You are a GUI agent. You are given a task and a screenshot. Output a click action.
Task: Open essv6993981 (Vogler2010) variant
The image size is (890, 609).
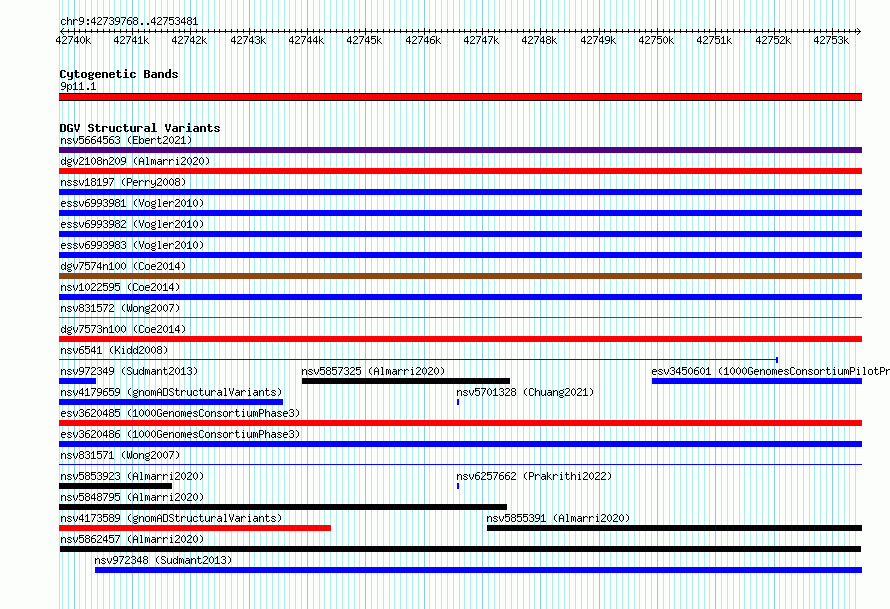(x=132, y=203)
